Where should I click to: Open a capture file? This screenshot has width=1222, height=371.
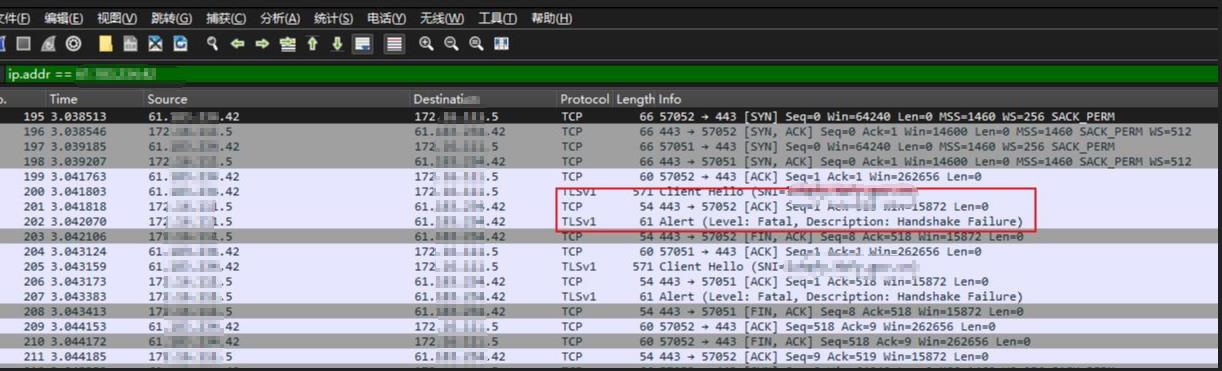105,44
